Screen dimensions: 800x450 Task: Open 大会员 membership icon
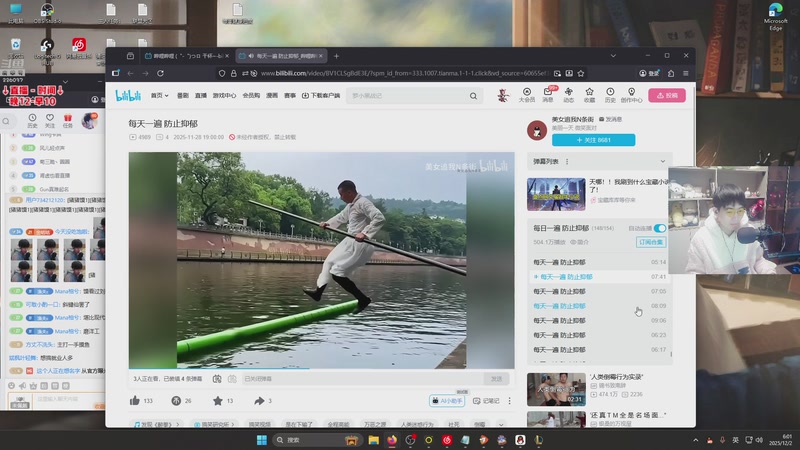[527, 95]
